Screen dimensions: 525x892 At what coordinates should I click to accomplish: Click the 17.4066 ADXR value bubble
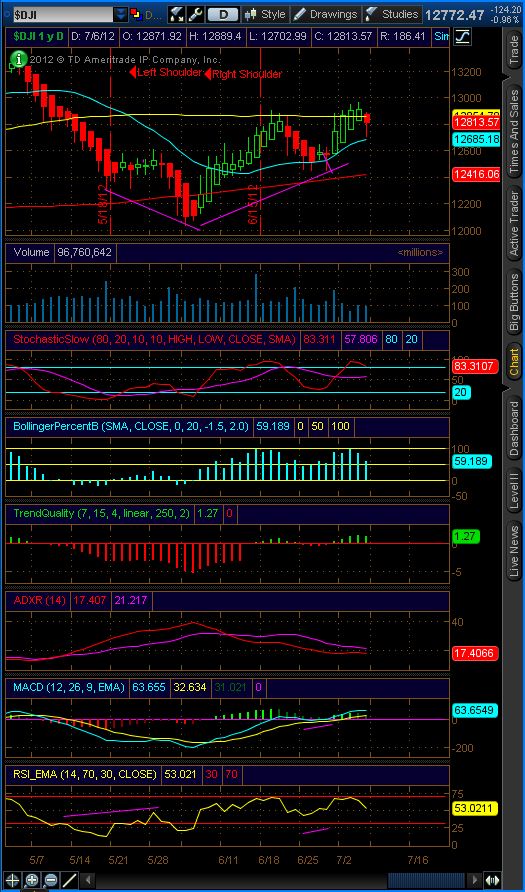[476, 653]
